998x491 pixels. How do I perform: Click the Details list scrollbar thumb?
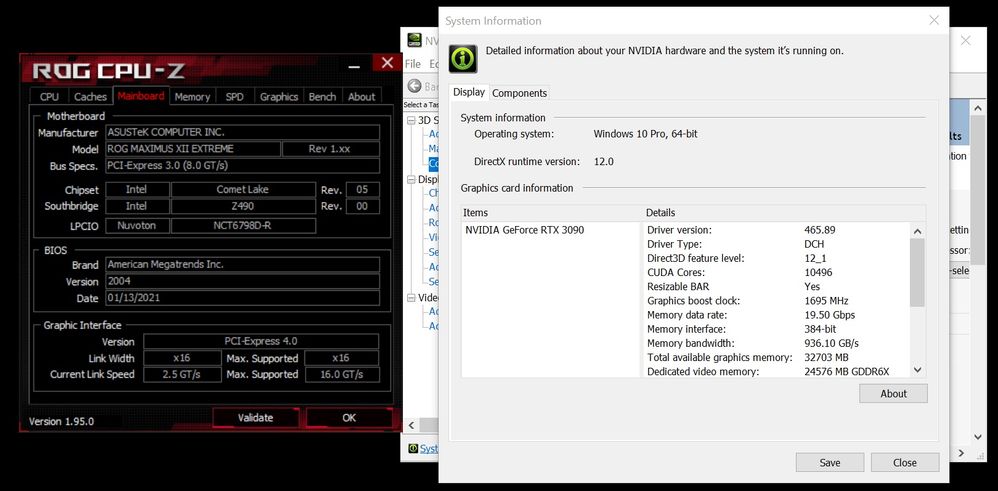click(x=917, y=273)
